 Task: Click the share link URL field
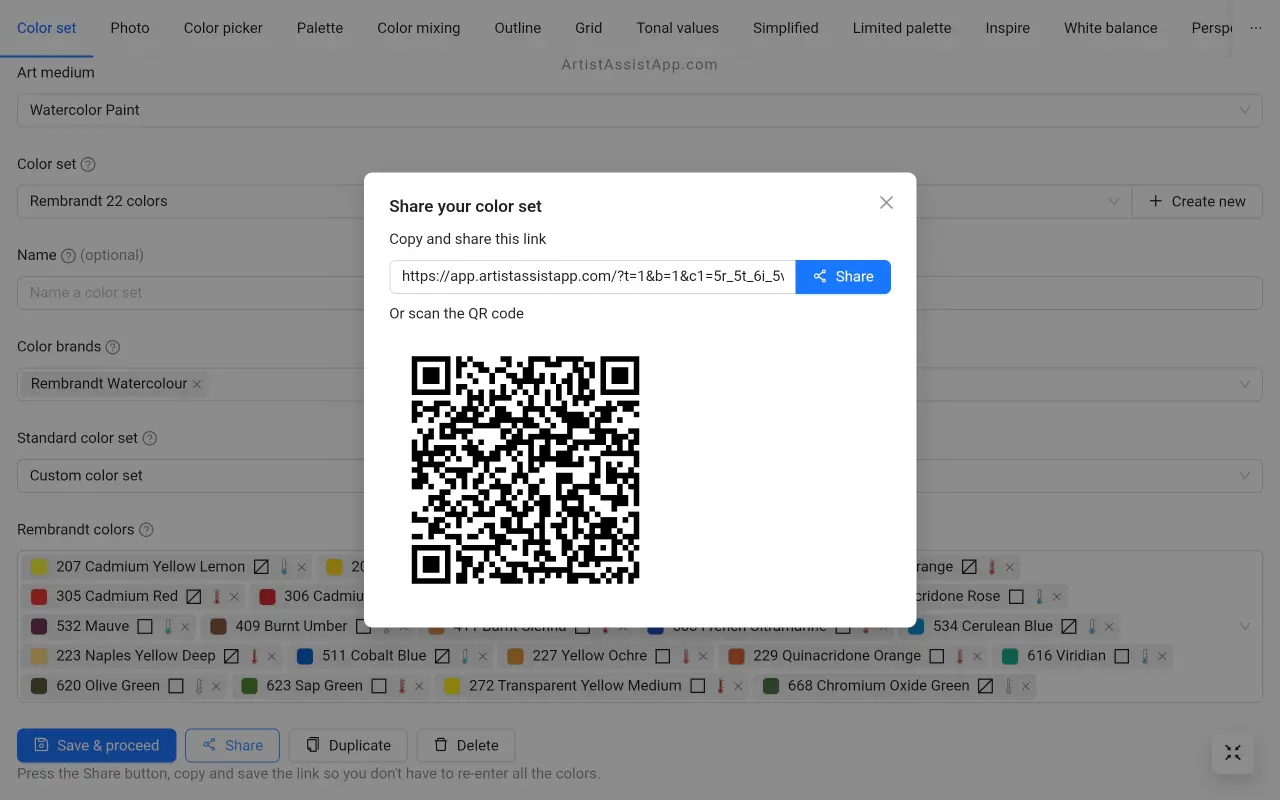coord(592,277)
